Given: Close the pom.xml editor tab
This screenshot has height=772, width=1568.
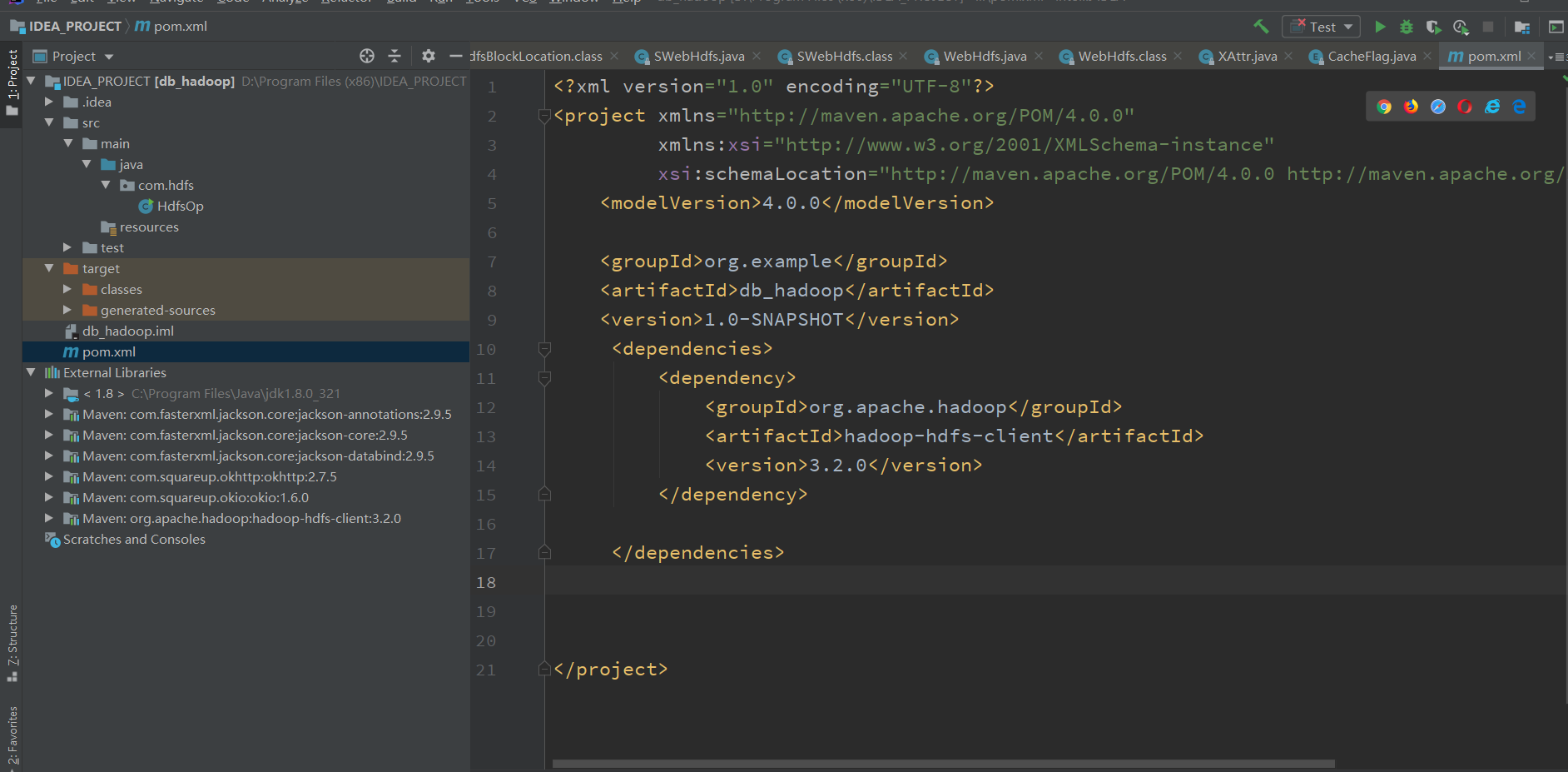Looking at the screenshot, I should click(x=1531, y=56).
